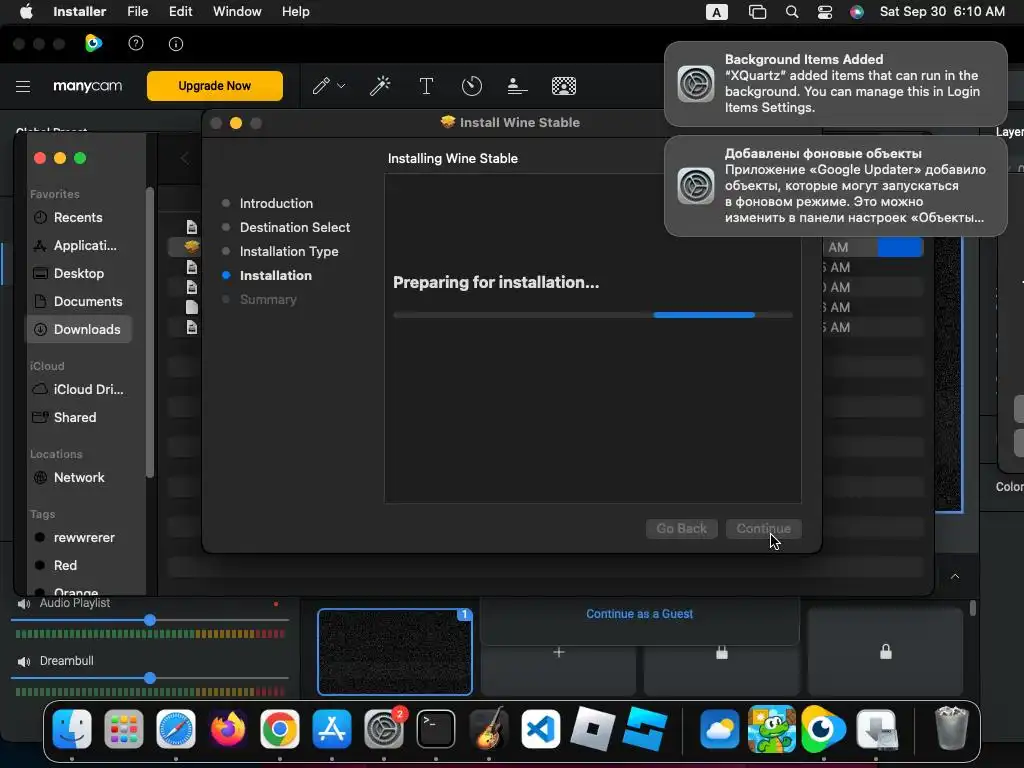1024x768 pixels.
Task: Click the XQuartz Background Items notification
Action: tap(835, 84)
